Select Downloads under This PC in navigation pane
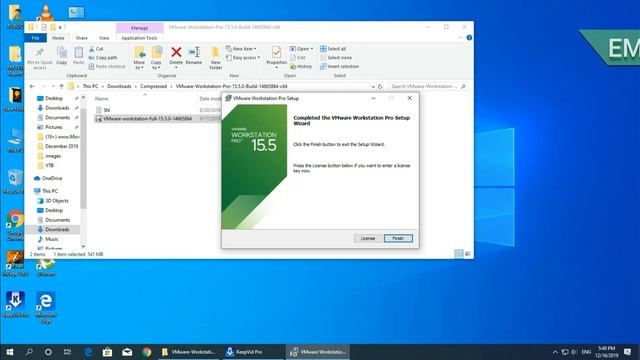Image resolution: width=640 pixels, height=360 pixels. 57,229
